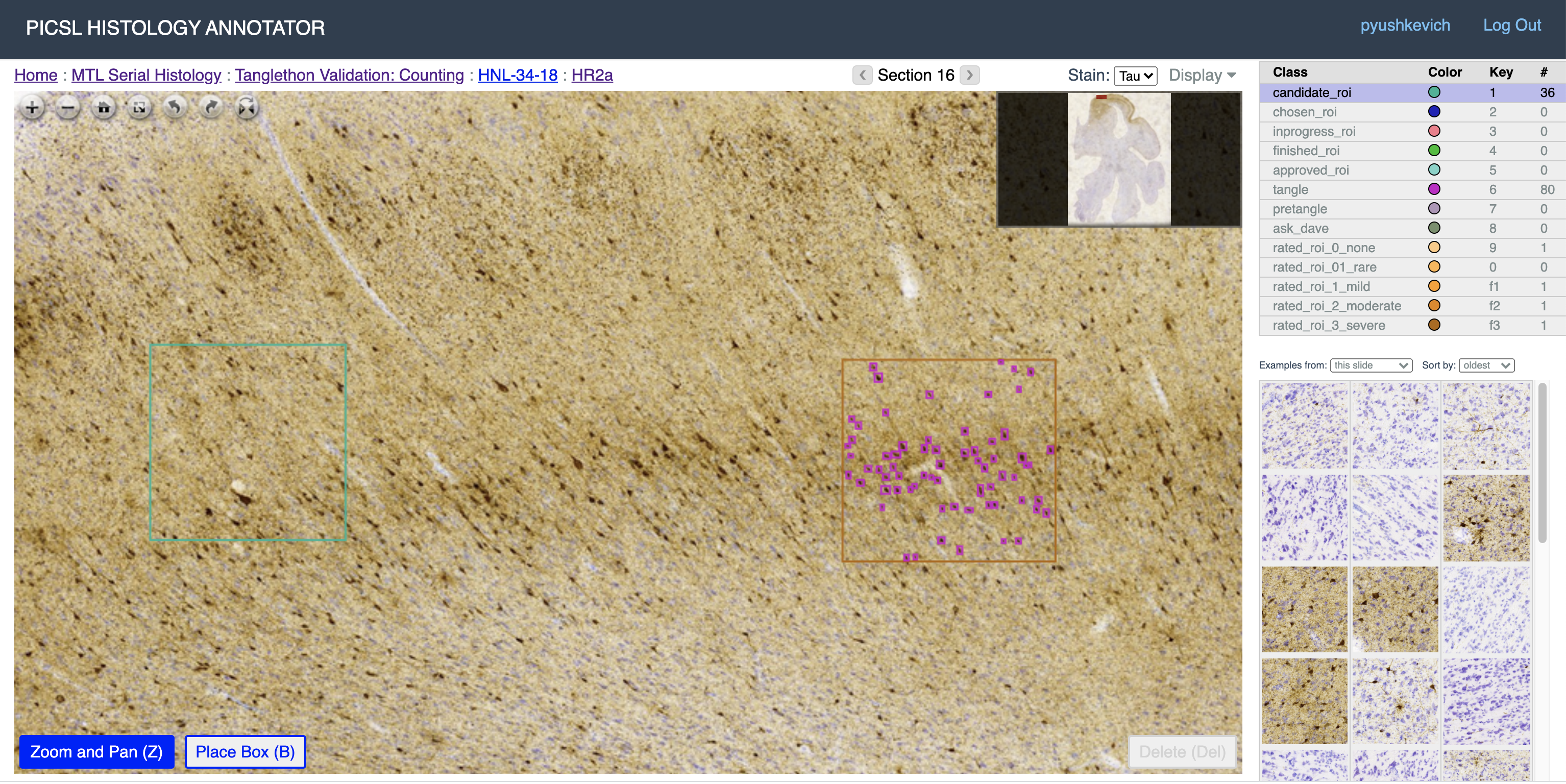
Task: Go to the next section arrow
Action: [970, 75]
